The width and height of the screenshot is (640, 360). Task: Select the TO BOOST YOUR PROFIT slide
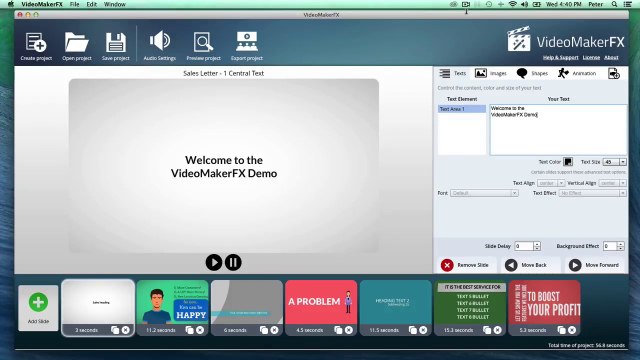(x=544, y=302)
